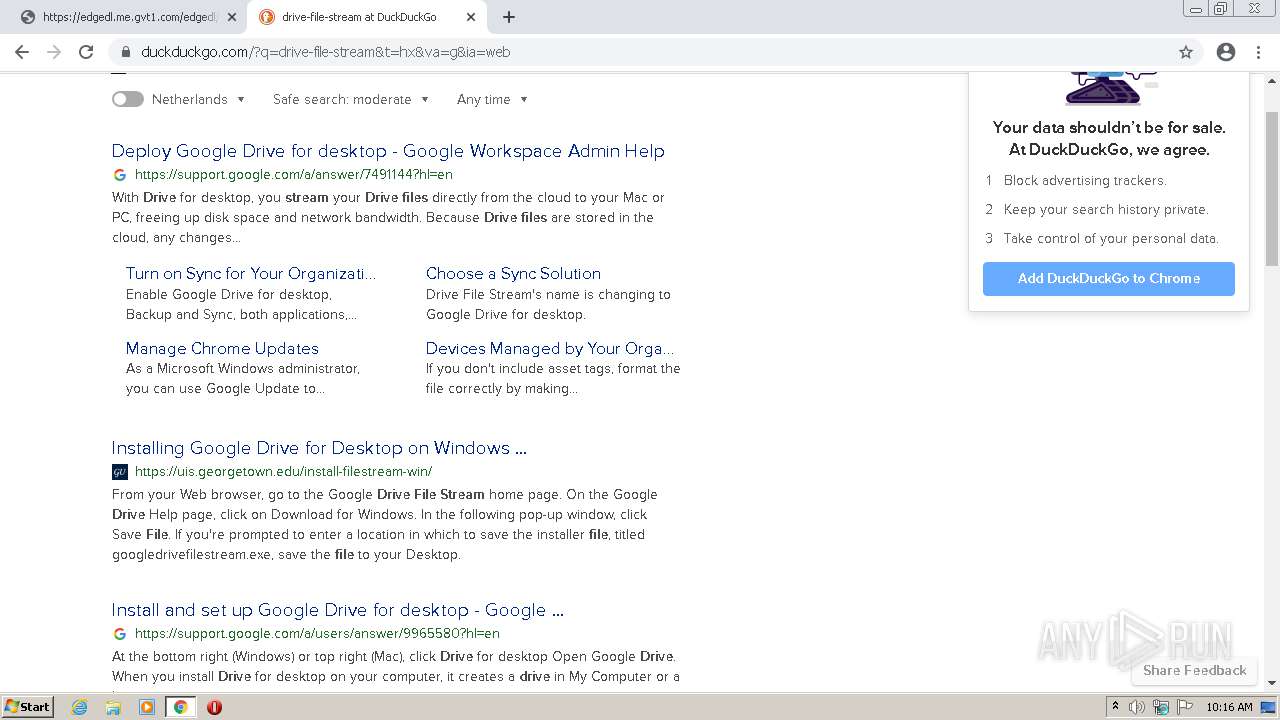The width and height of the screenshot is (1280, 720).
Task: Open the Windows Start menu
Action: pyautogui.click(x=28, y=707)
